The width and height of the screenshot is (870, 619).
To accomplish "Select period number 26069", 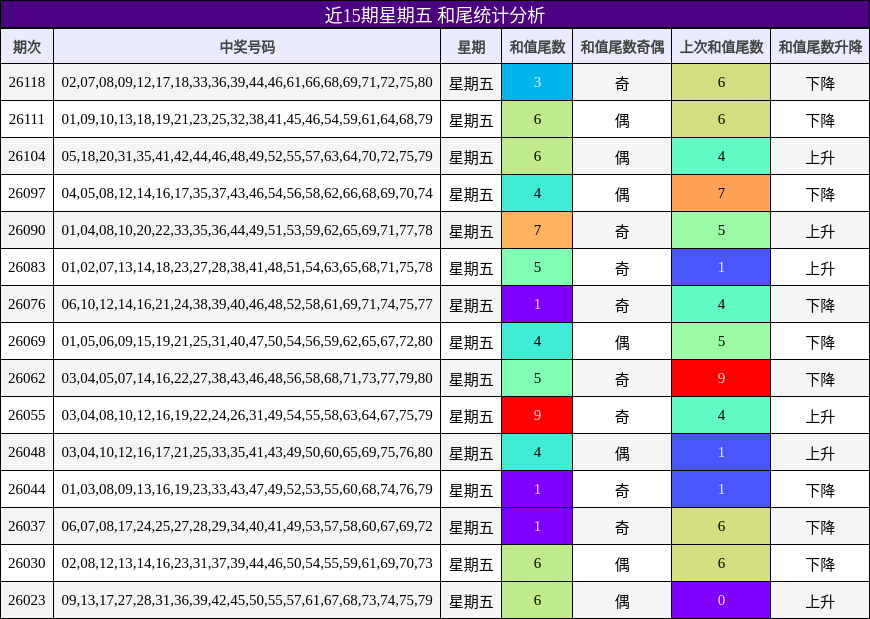I will [27, 341].
